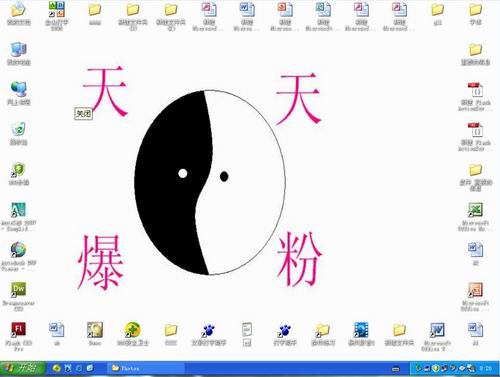Click the language bar icon on the taskbar

pos(396,369)
